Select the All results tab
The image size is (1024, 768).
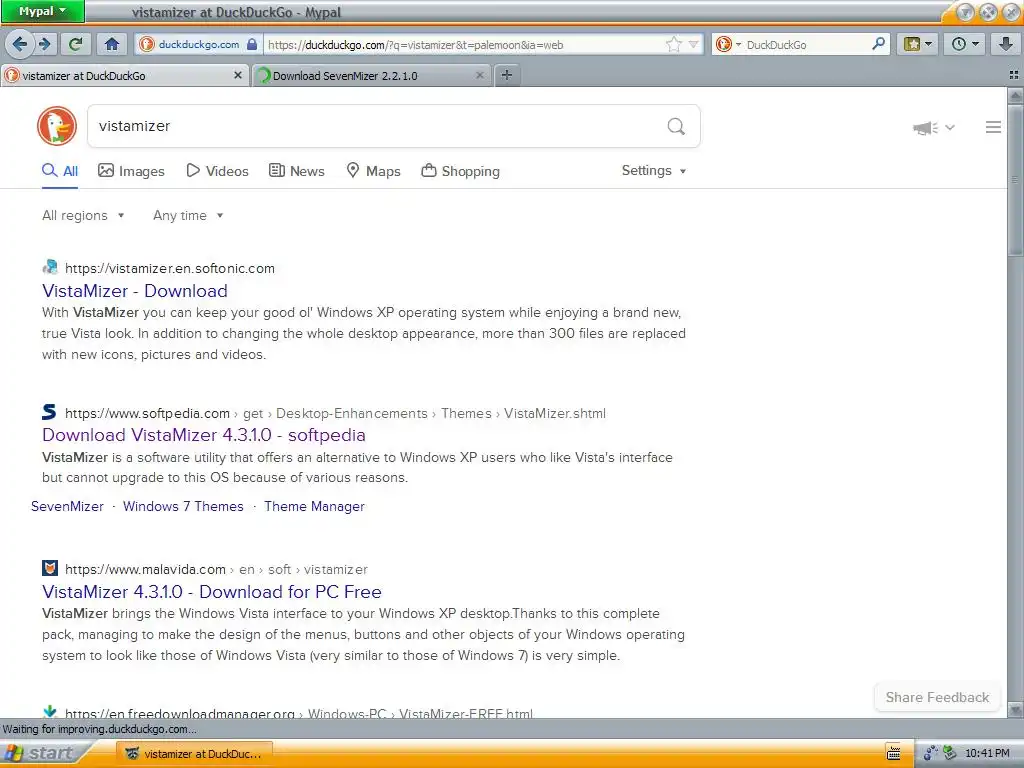[60, 171]
